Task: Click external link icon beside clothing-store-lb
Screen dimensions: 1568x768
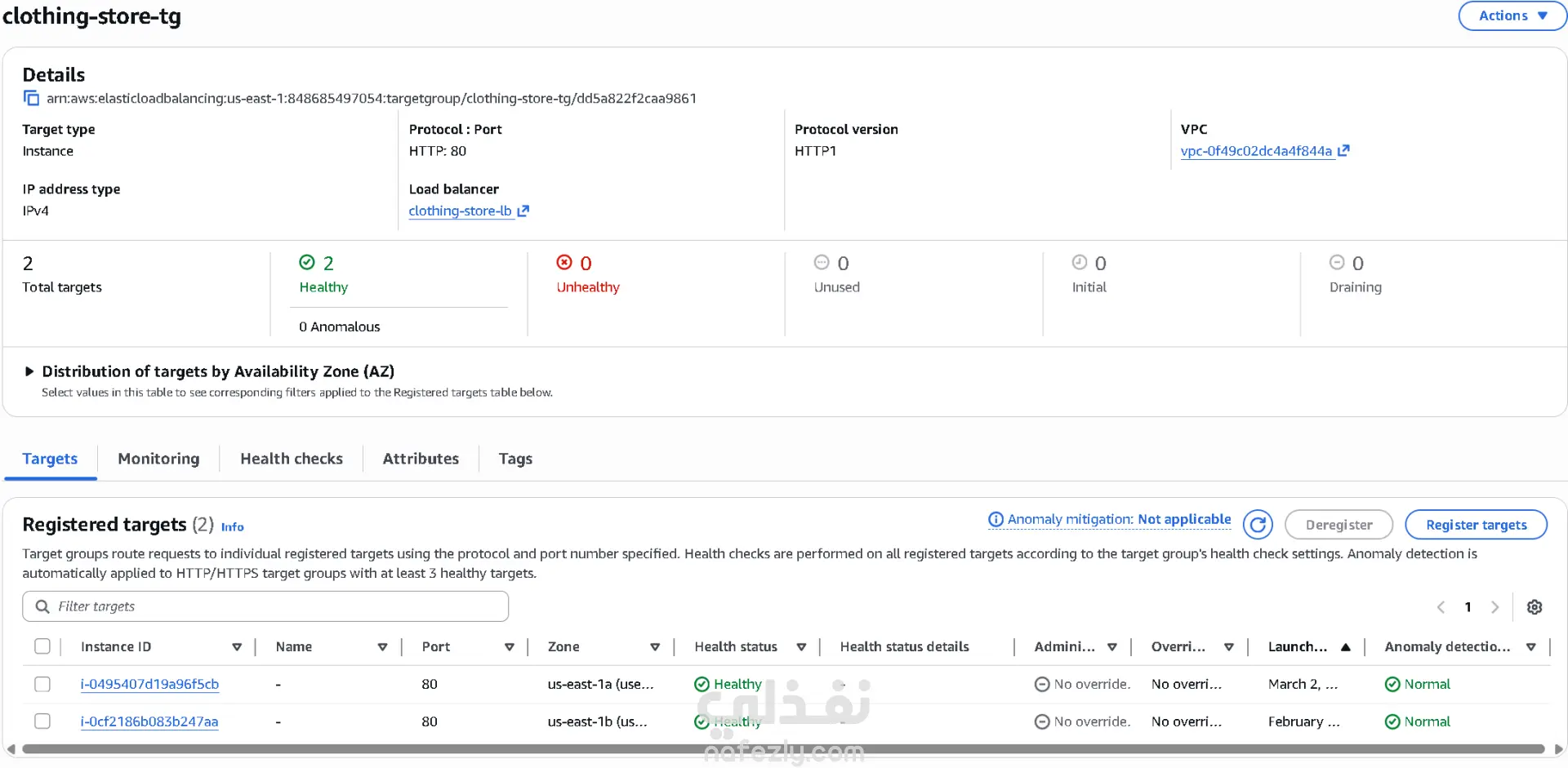Action: coord(523,211)
